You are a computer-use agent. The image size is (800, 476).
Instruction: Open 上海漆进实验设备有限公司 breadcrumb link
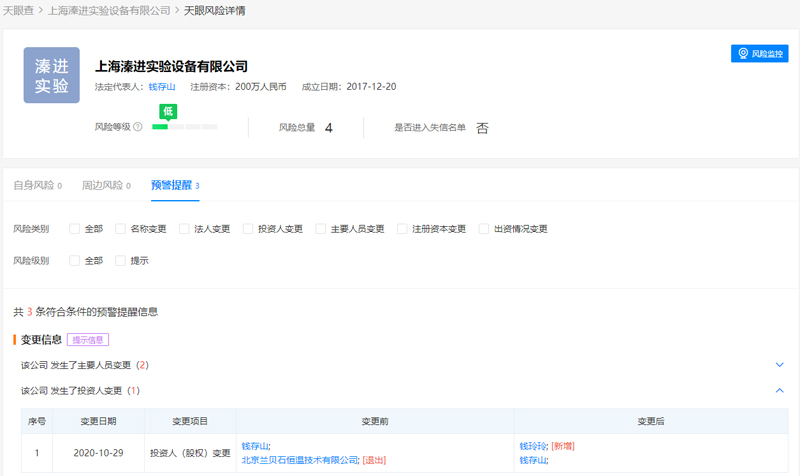[109, 11]
